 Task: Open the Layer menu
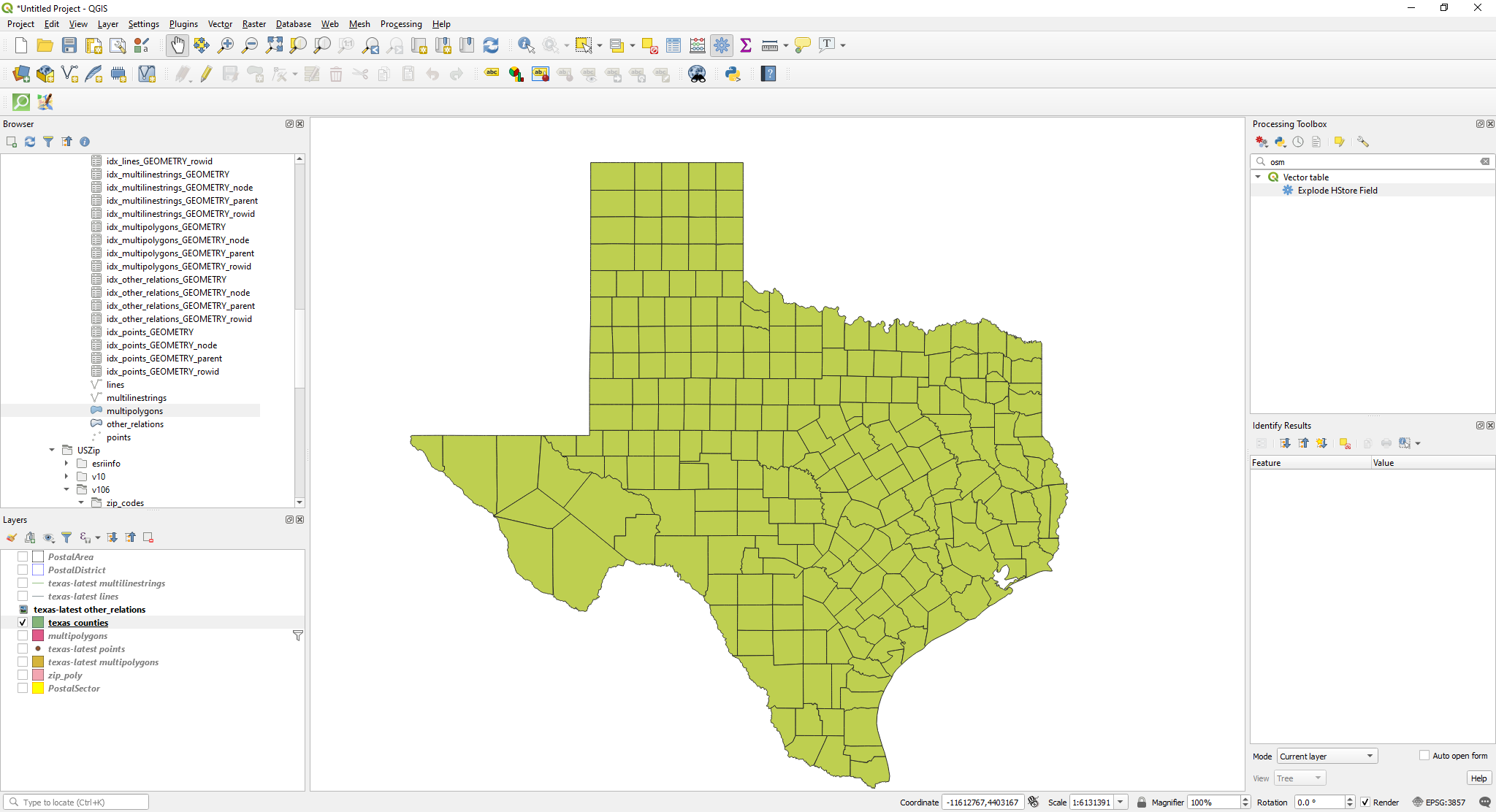point(108,24)
